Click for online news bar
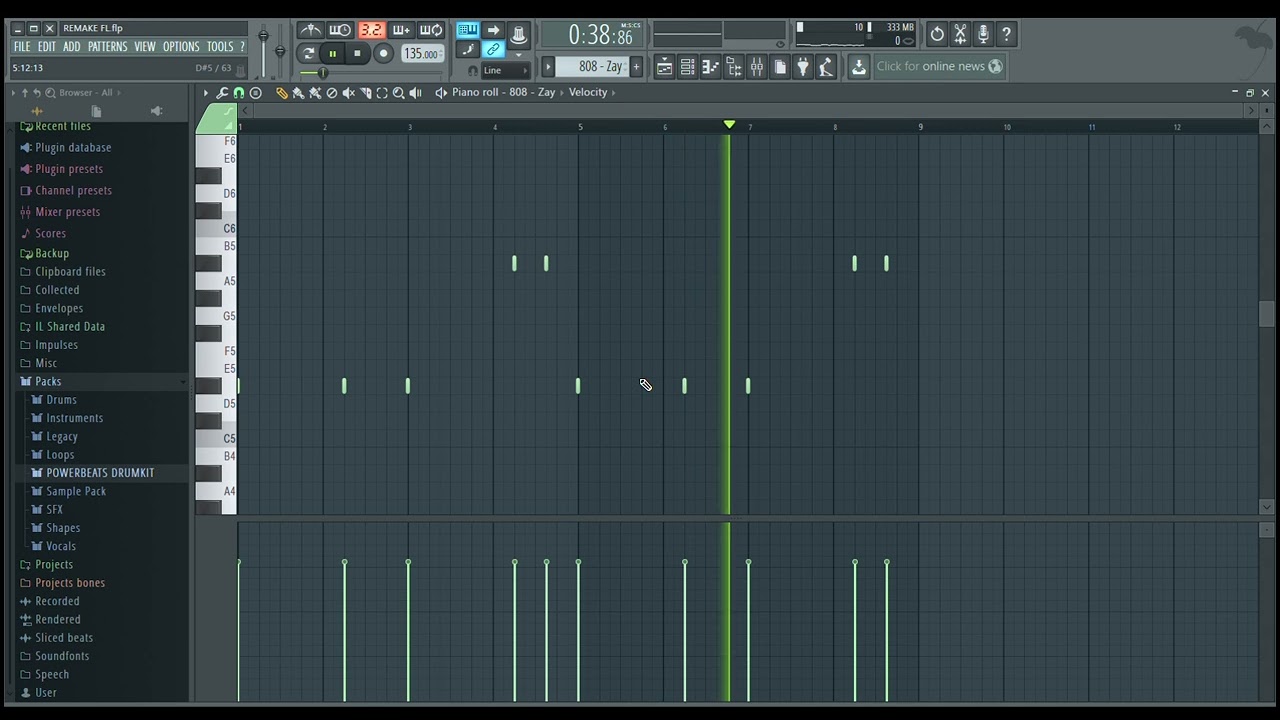Screen dimensions: 1280x720 point(939,67)
